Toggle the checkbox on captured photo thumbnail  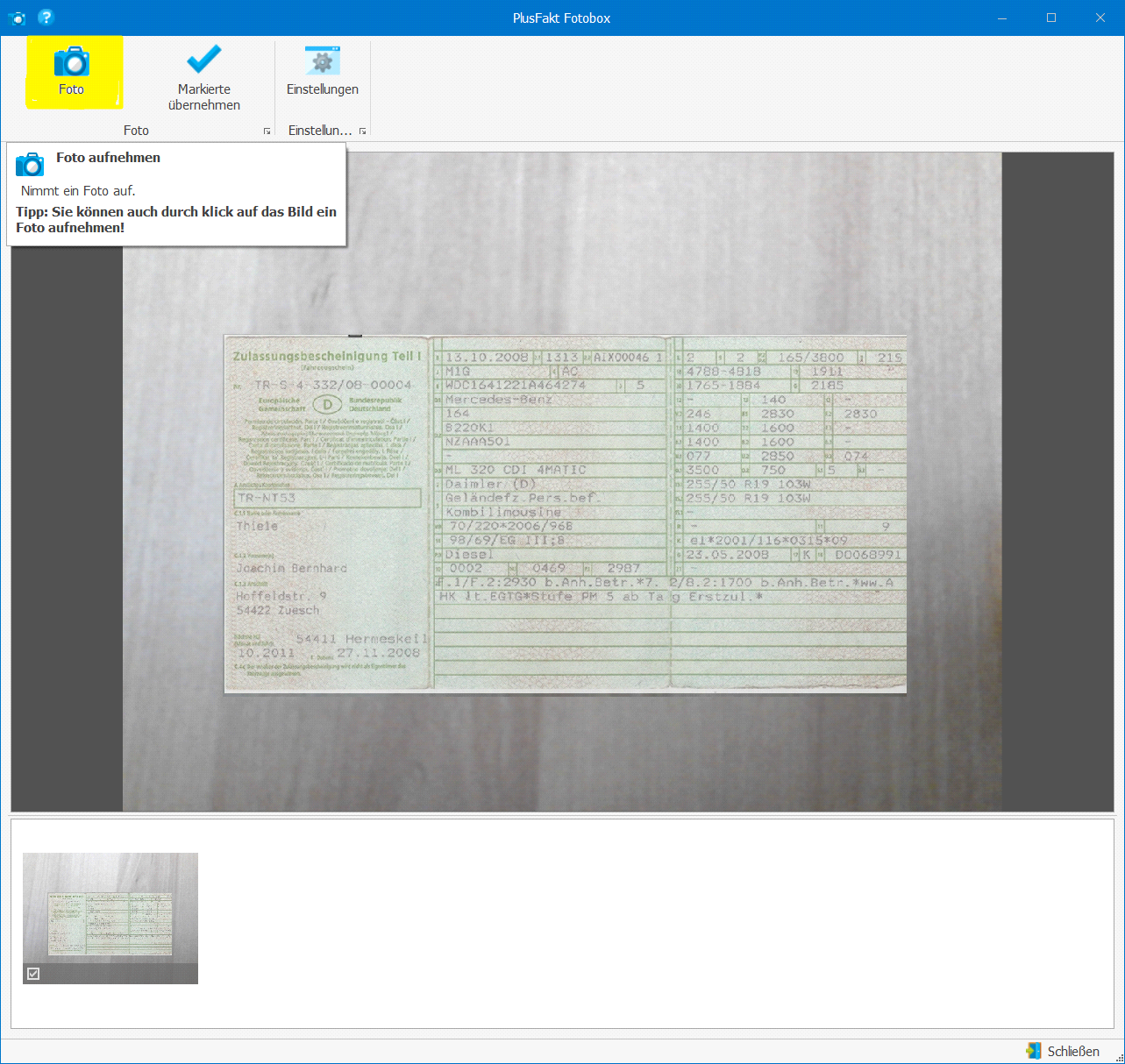(33, 974)
